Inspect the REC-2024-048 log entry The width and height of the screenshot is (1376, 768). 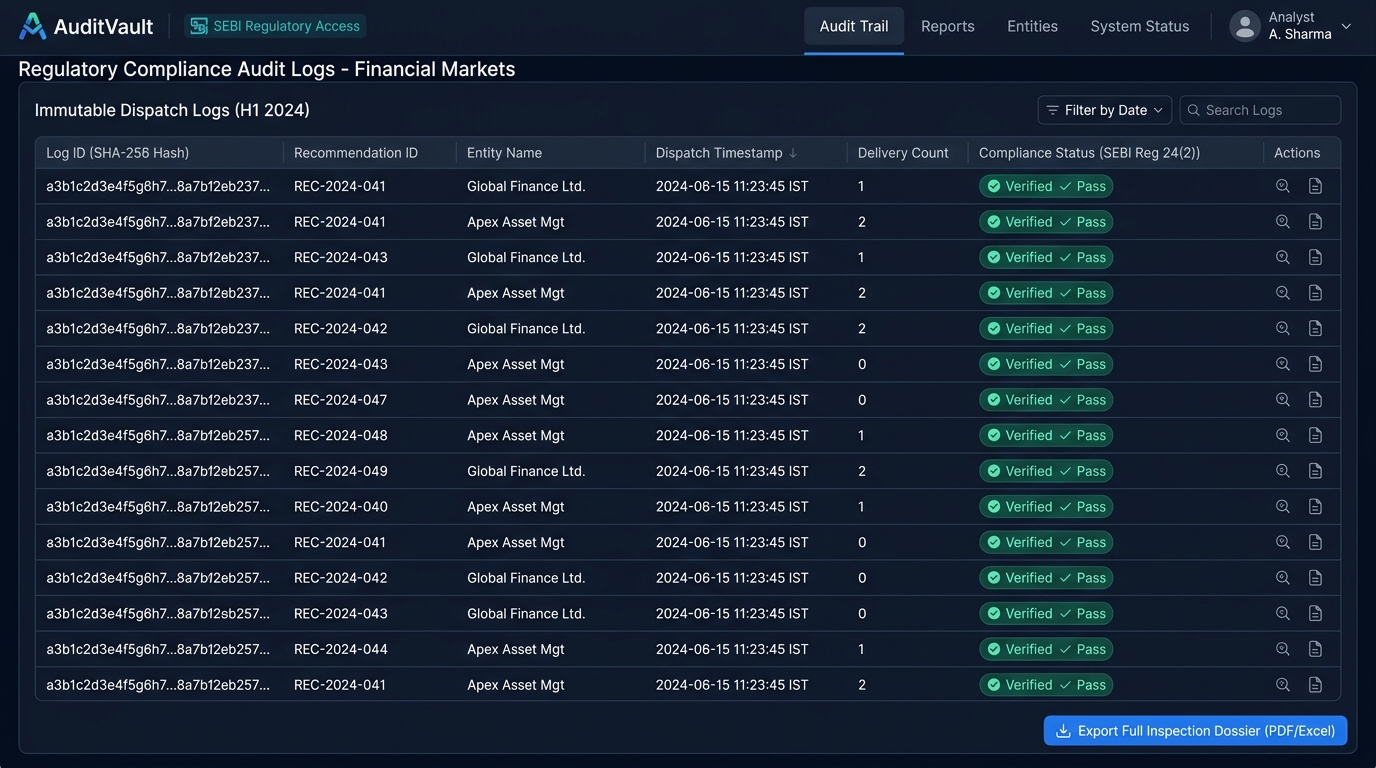coord(1283,436)
